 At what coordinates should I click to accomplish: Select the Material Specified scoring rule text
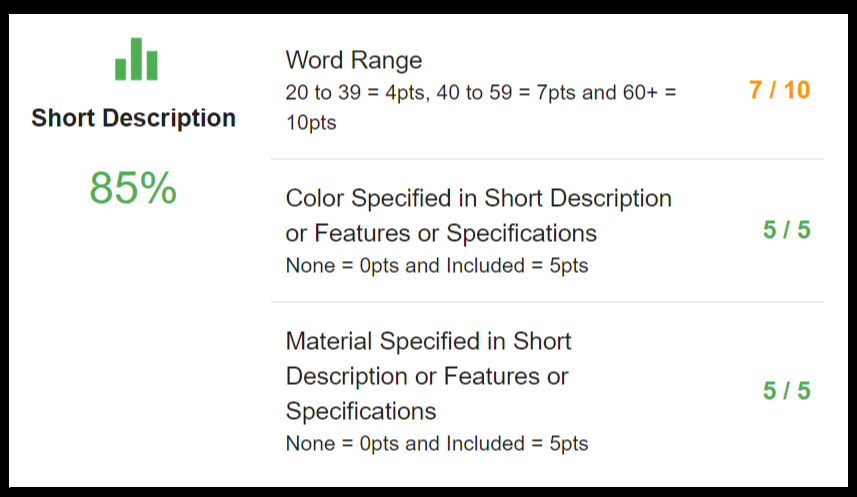[x=437, y=443]
